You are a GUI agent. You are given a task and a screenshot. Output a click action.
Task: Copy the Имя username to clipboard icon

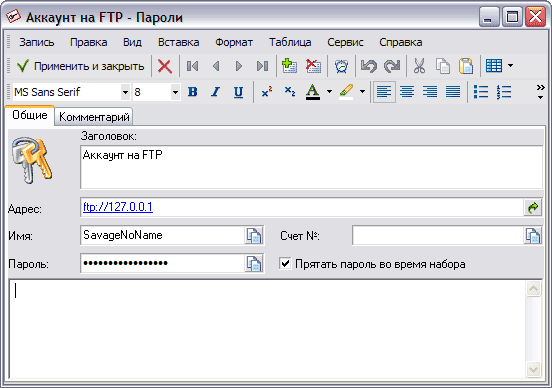[253, 236]
